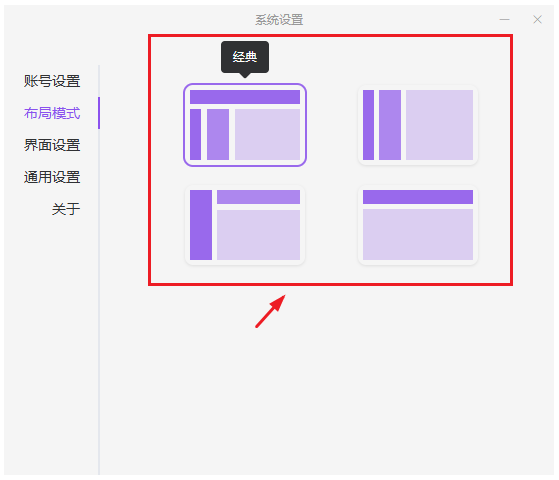Choose the three-column layout without top bar
The width and height of the screenshot is (559, 480).
click(418, 125)
